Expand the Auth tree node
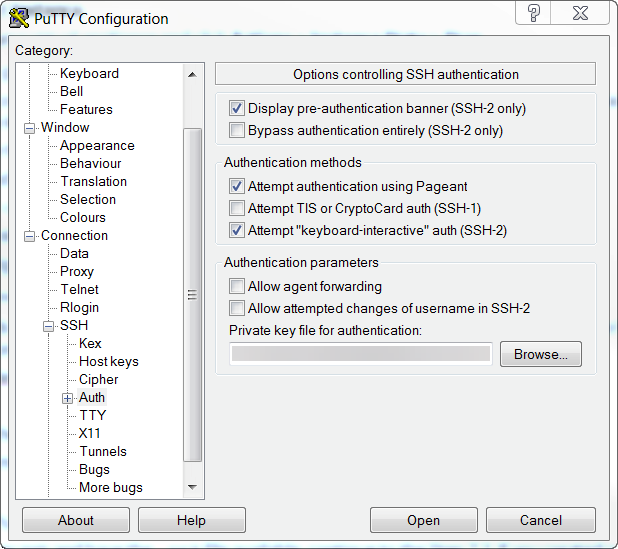Image resolution: width=618 pixels, height=549 pixels. 67,398
